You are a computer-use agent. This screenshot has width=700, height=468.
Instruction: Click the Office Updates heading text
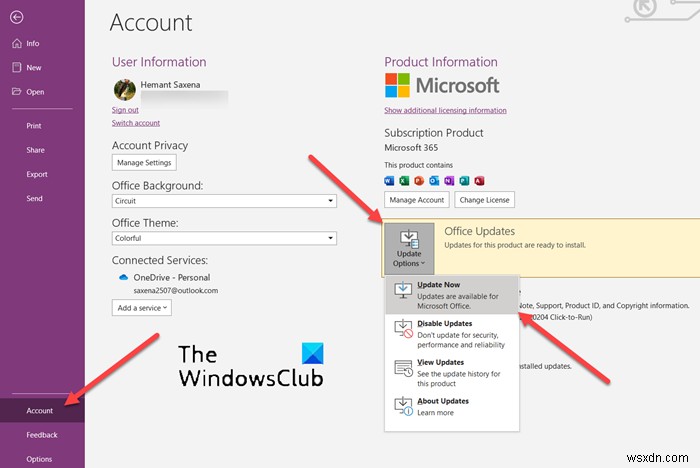[479, 231]
